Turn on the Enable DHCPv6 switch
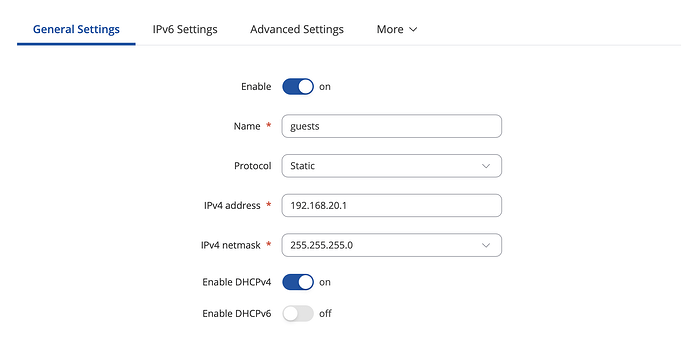 click(x=298, y=314)
